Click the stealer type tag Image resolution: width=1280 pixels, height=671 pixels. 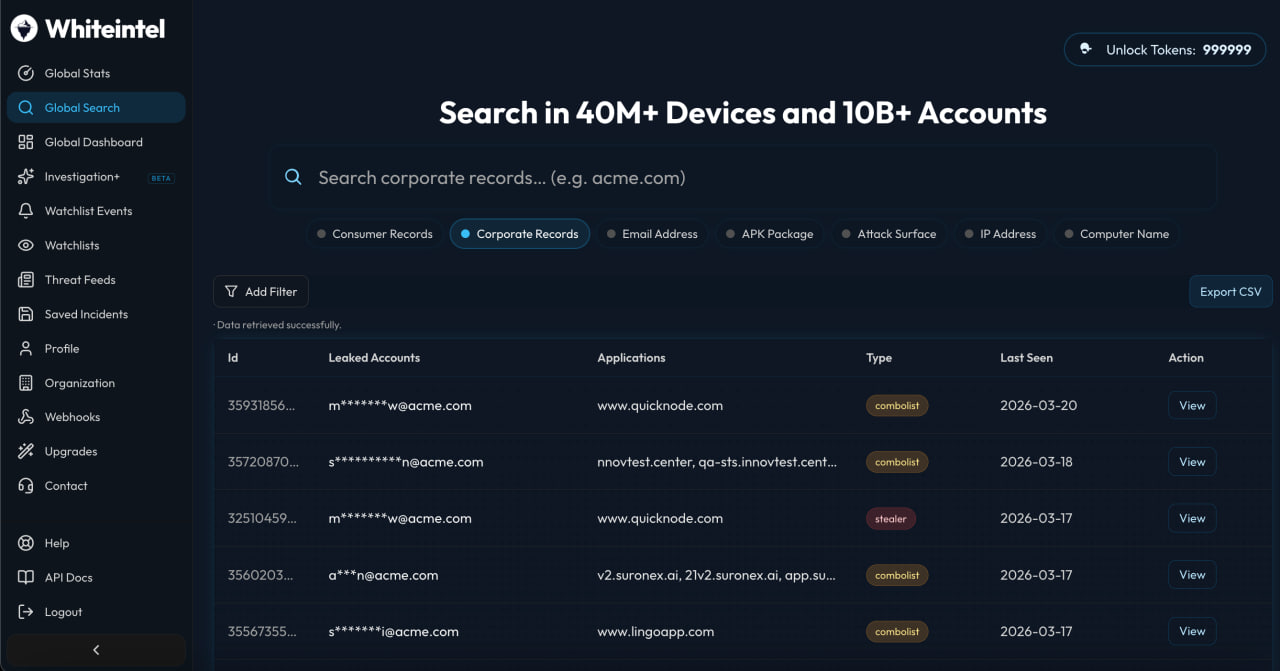click(891, 519)
